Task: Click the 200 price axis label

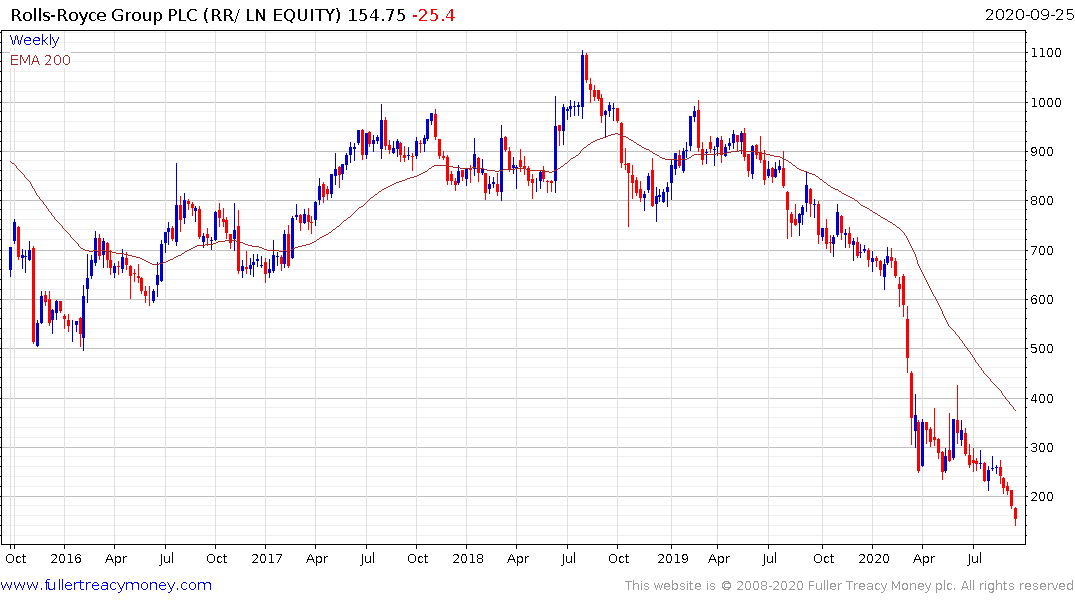Action: point(1042,496)
